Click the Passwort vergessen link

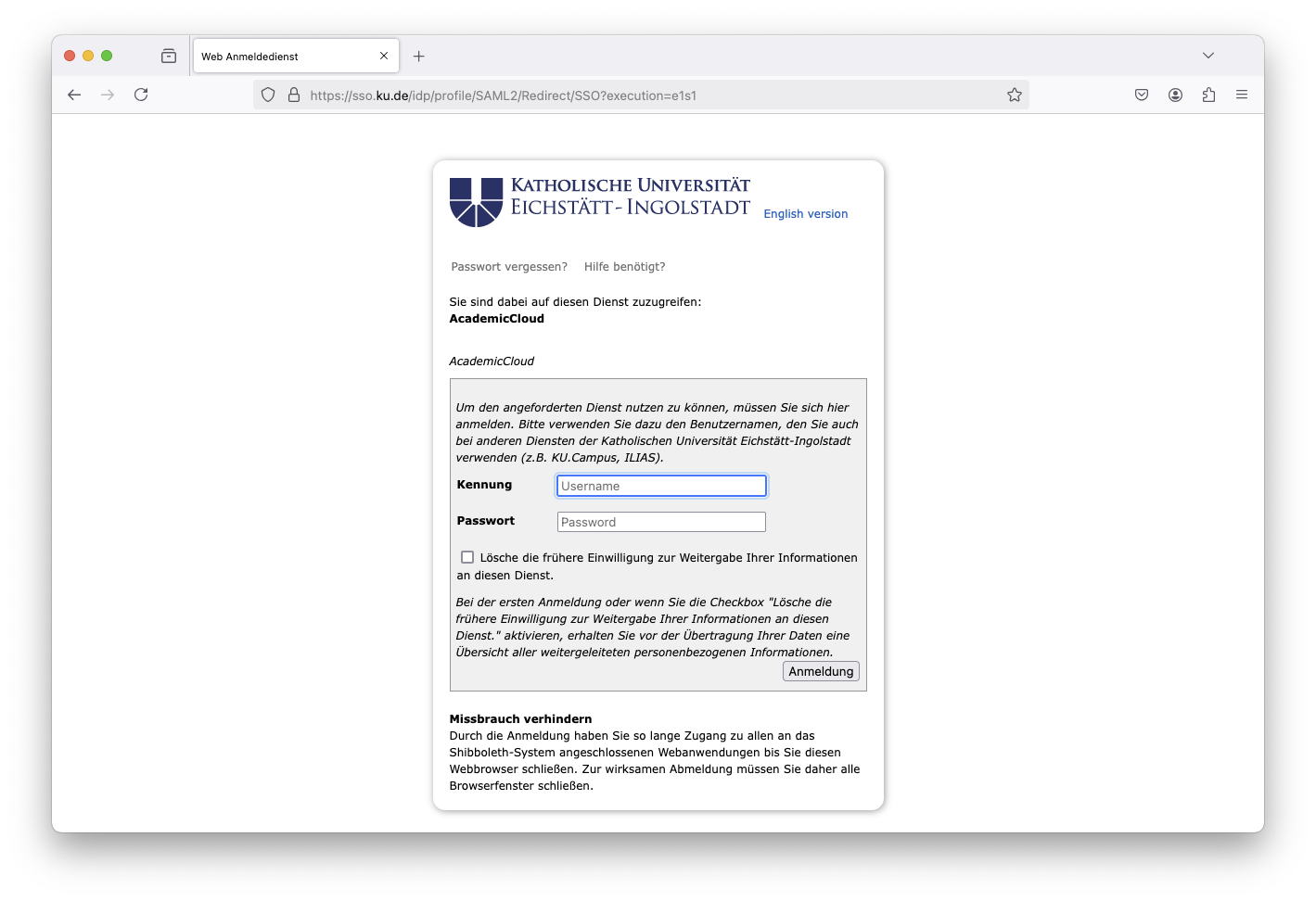[x=509, y=266]
